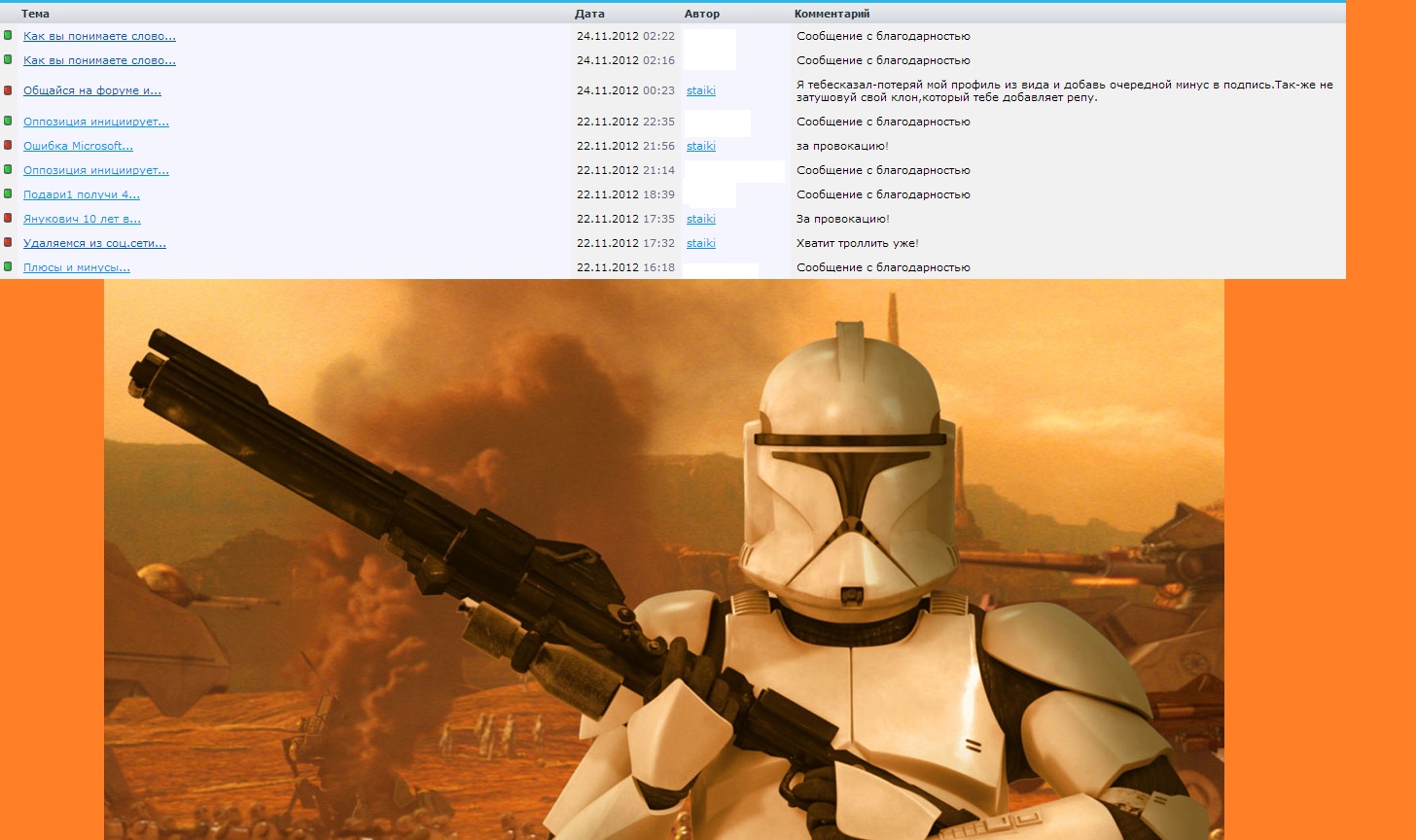
Task: Click 'Сообщение с благодарностью' in the 02:16 row
Action: coord(883,60)
